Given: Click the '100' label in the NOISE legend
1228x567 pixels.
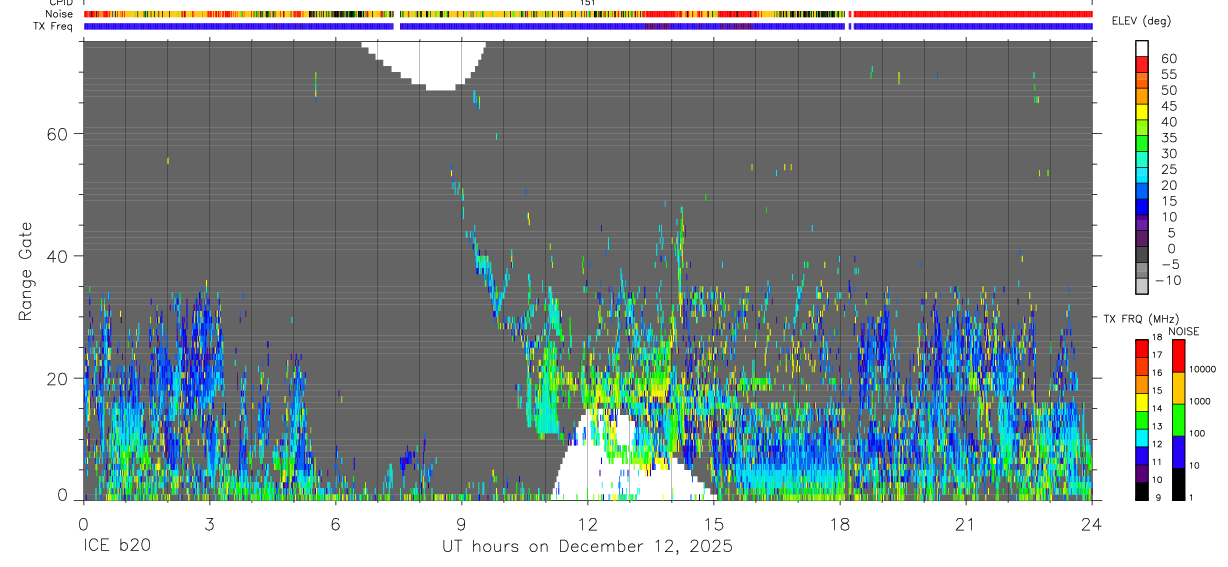Looking at the screenshot, I should pos(1198,433).
